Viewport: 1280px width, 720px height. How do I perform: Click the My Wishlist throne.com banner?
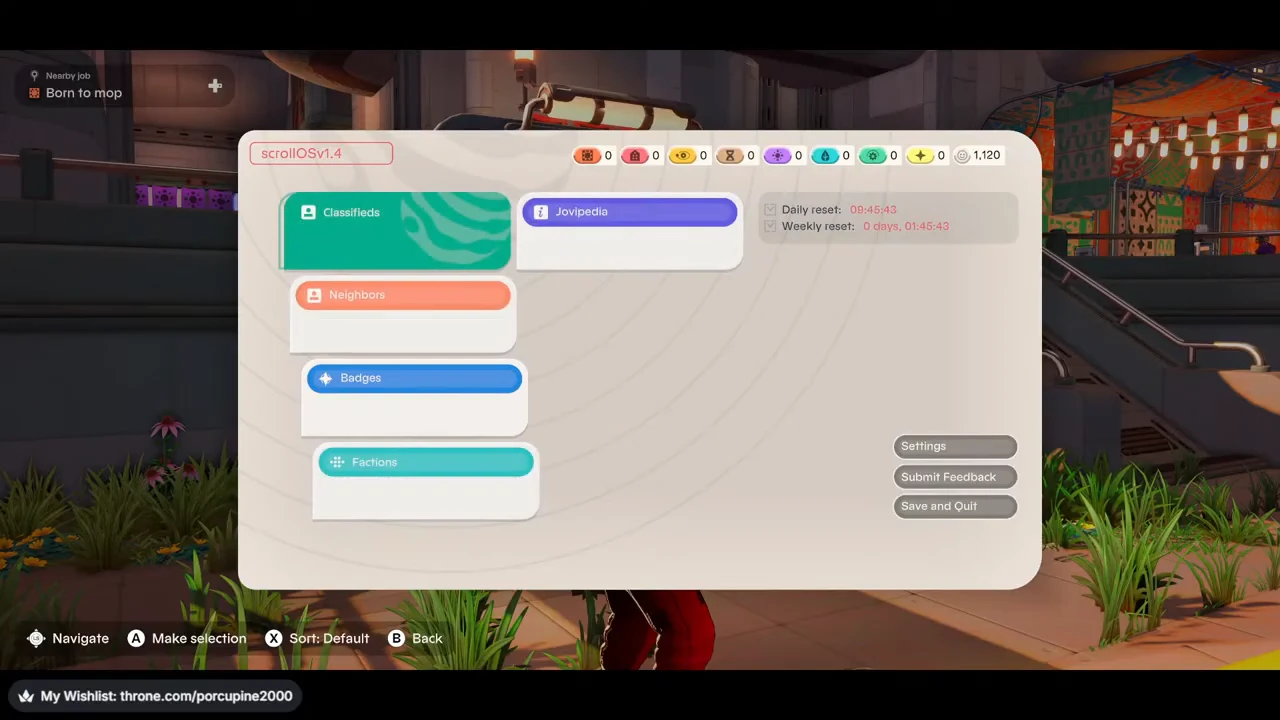pyautogui.click(x=155, y=696)
